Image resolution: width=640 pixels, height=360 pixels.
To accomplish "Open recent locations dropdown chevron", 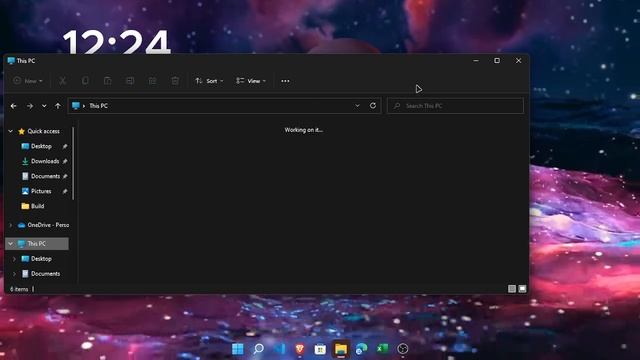I will 44,106.
